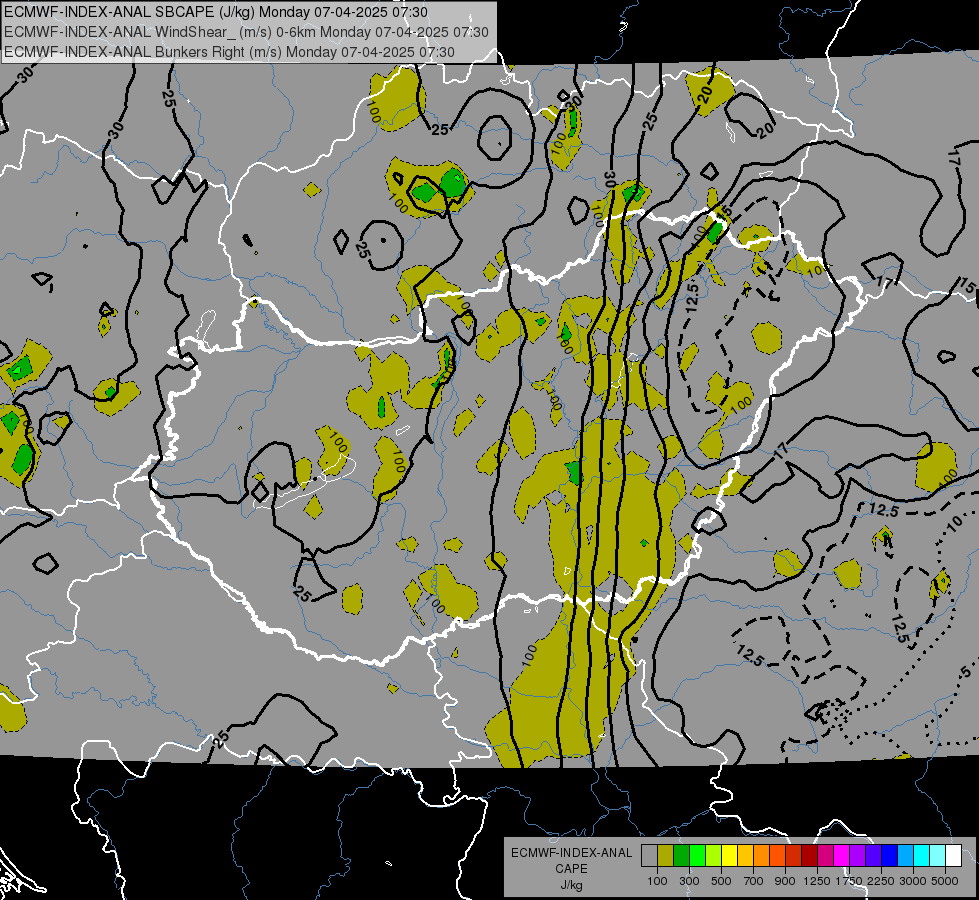Click the gray swatch in the CAPE legend
Image resolution: width=979 pixels, height=900 pixels.
(x=649, y=855)
